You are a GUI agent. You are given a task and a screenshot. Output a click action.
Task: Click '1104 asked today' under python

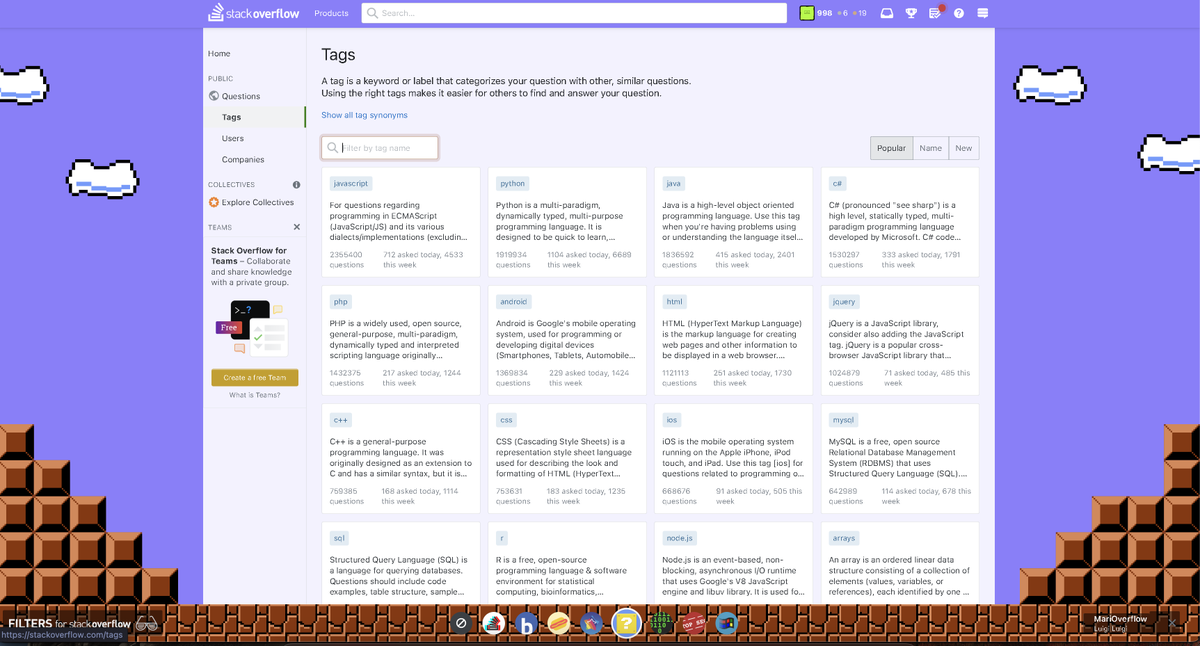[x=579, y=255]
